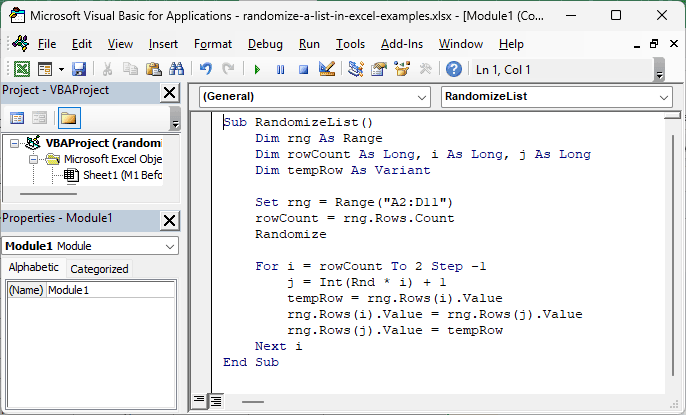Click the code window horizontal scrollbar
The image size is (686, 415).
pos(253,402)
